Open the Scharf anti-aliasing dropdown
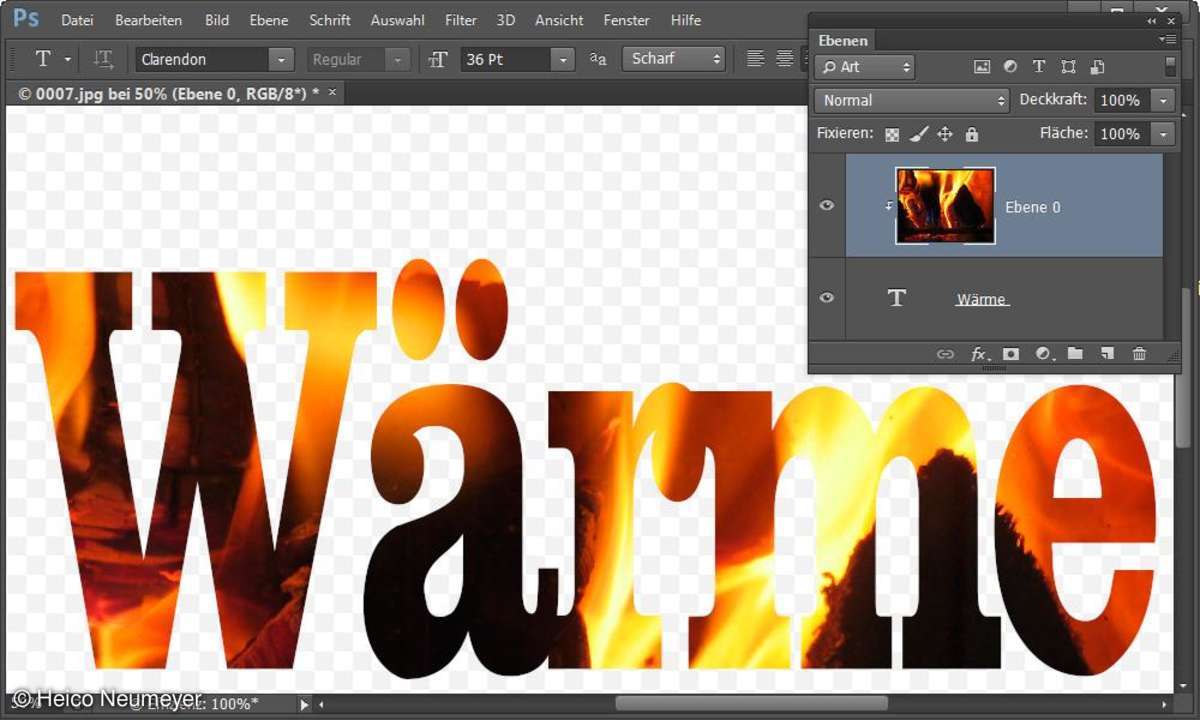Viewport: 1200px width, 720px height. [x=674, y=59]
